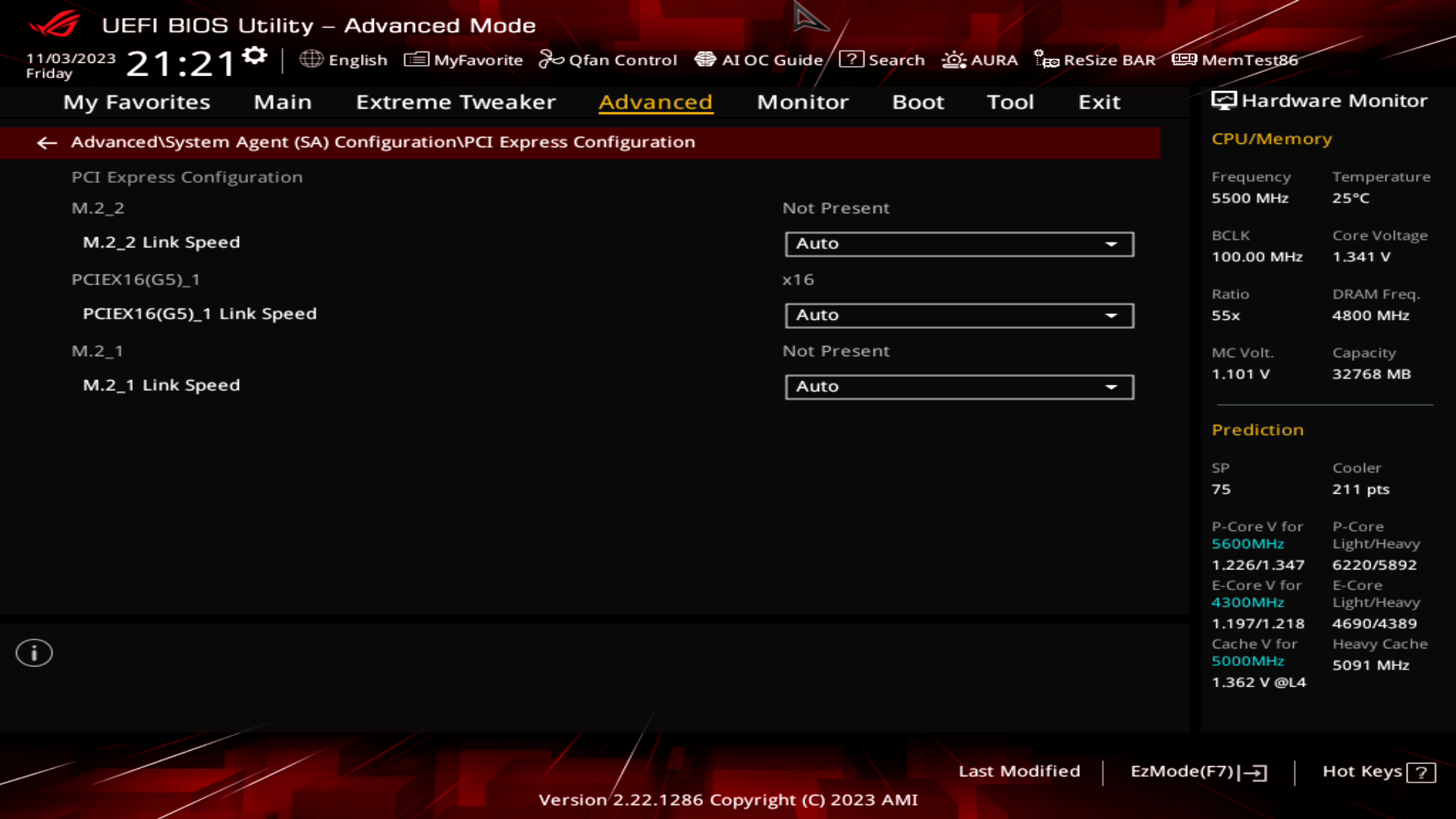Open the clock settings gear
Screen dimensions: 1456x819
255,54
